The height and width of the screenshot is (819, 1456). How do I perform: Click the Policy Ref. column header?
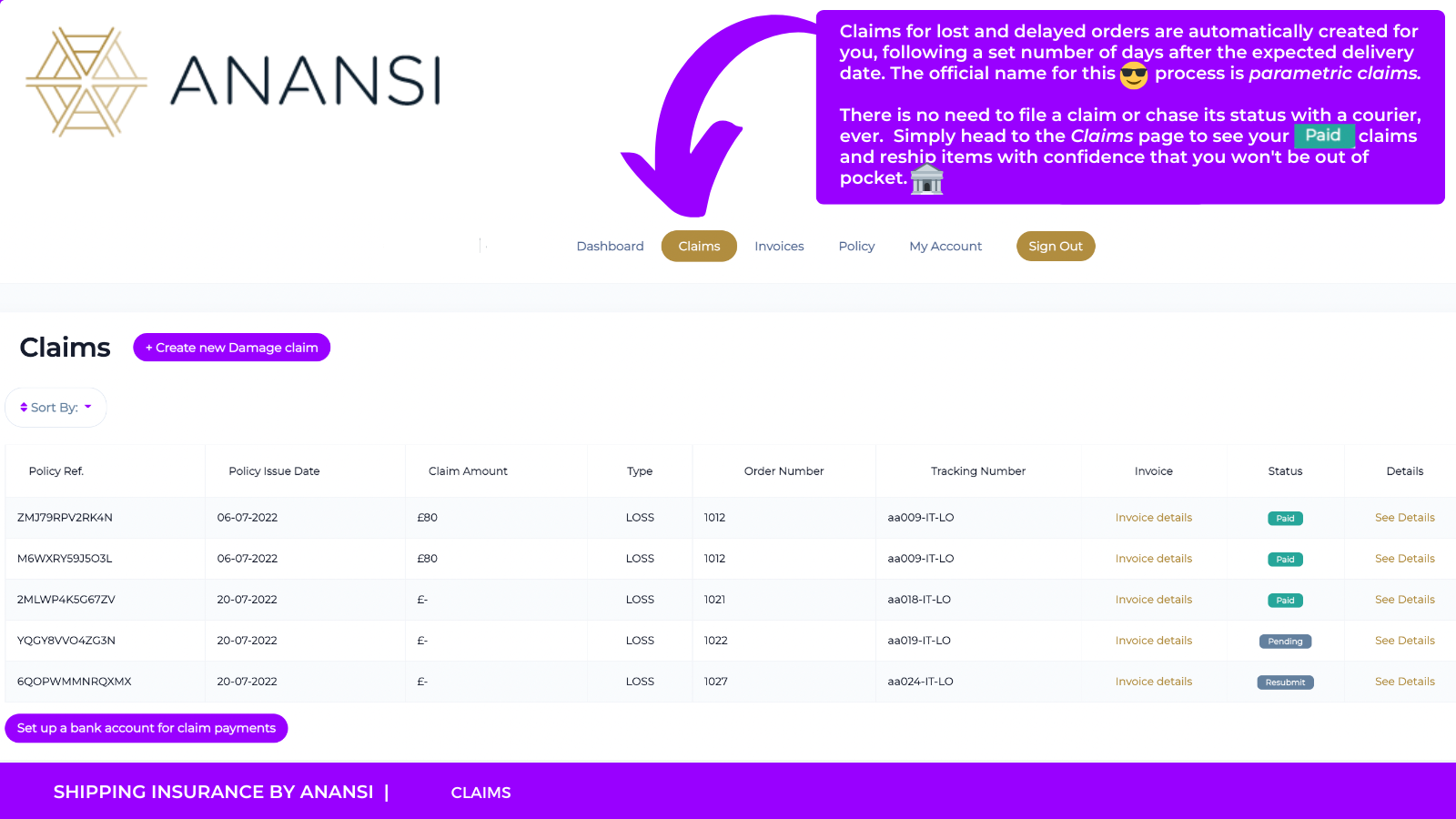pyautogui.click(x=56, y=471)
